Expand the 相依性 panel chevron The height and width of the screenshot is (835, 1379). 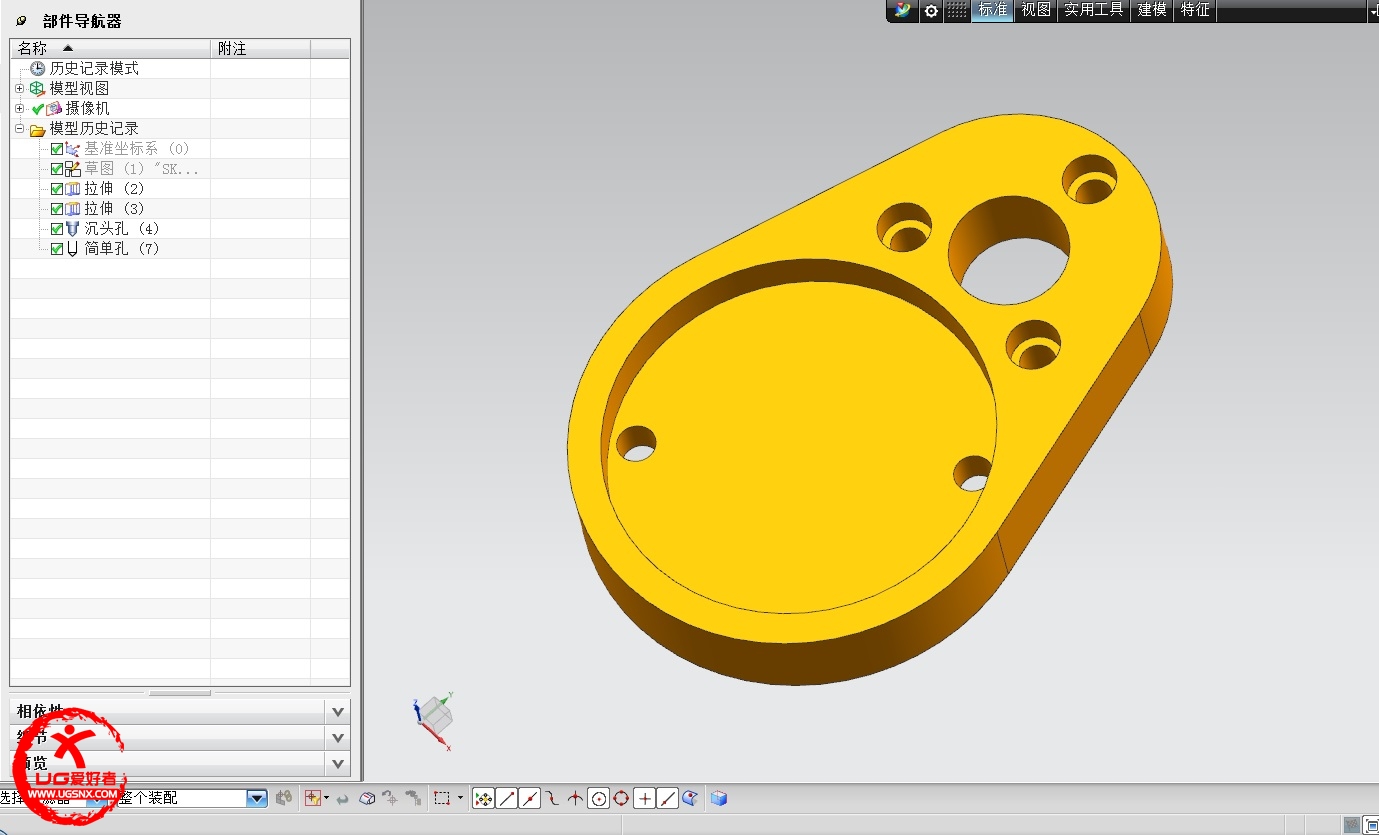pyautogui.click(x=338, y=712)
